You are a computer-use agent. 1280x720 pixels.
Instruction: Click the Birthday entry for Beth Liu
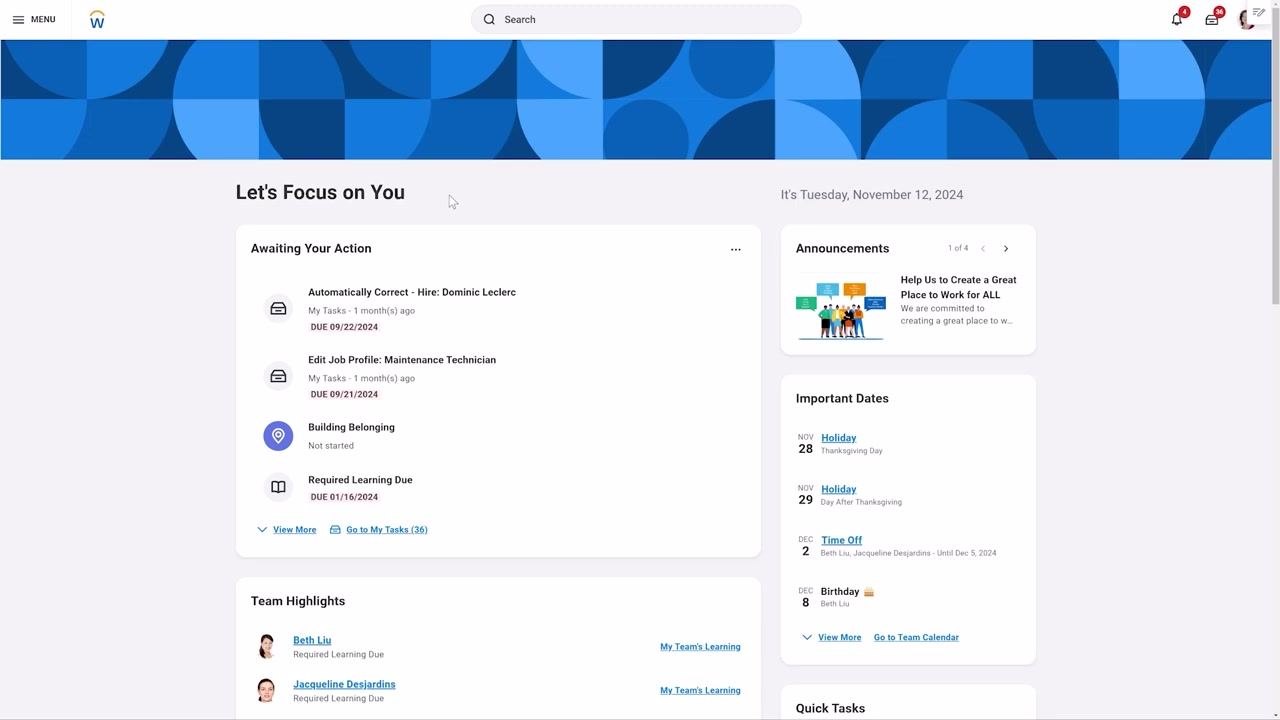point(840,592)
